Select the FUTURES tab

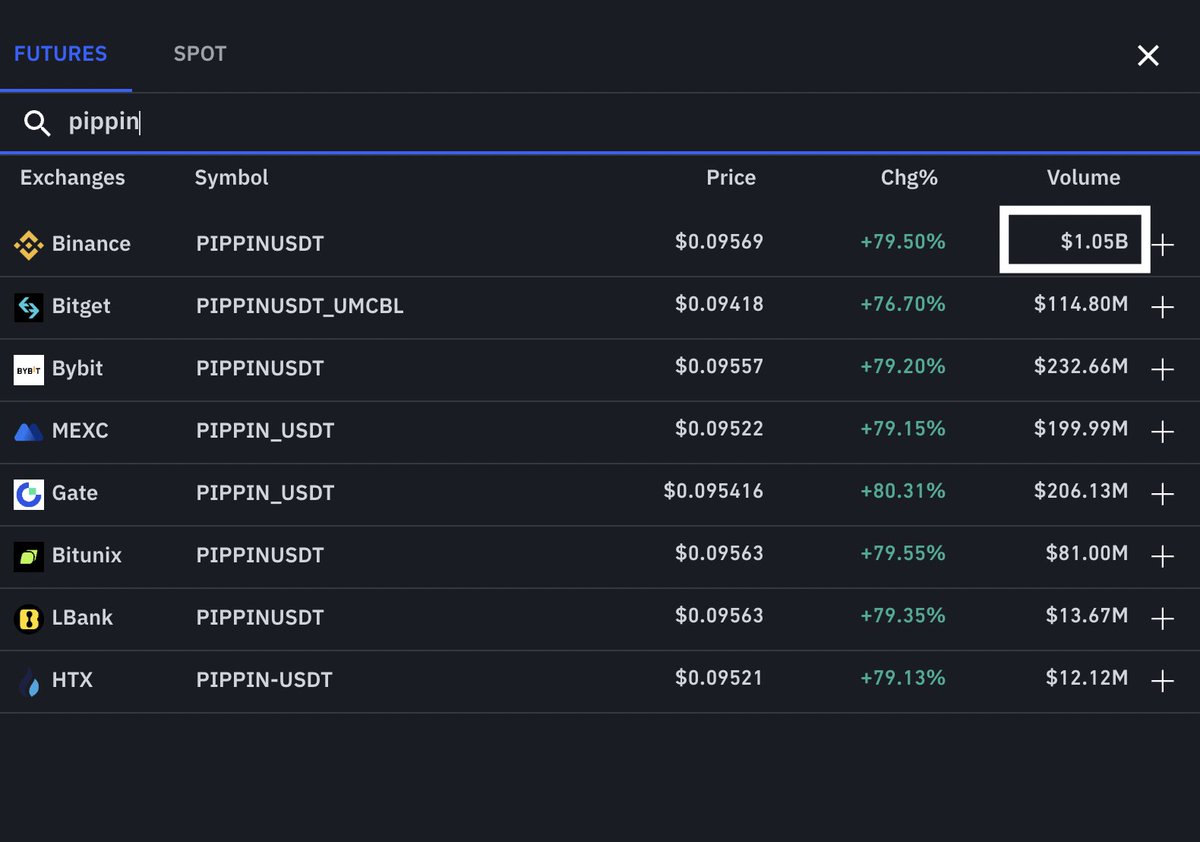[x=61, y=54]
